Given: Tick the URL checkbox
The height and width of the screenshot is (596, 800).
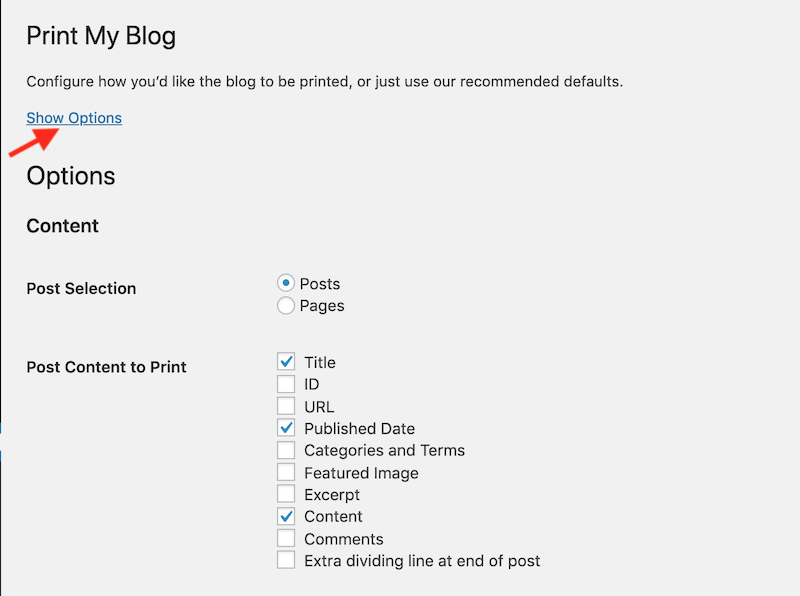Looking at the screenshot, I should (286, 406).
